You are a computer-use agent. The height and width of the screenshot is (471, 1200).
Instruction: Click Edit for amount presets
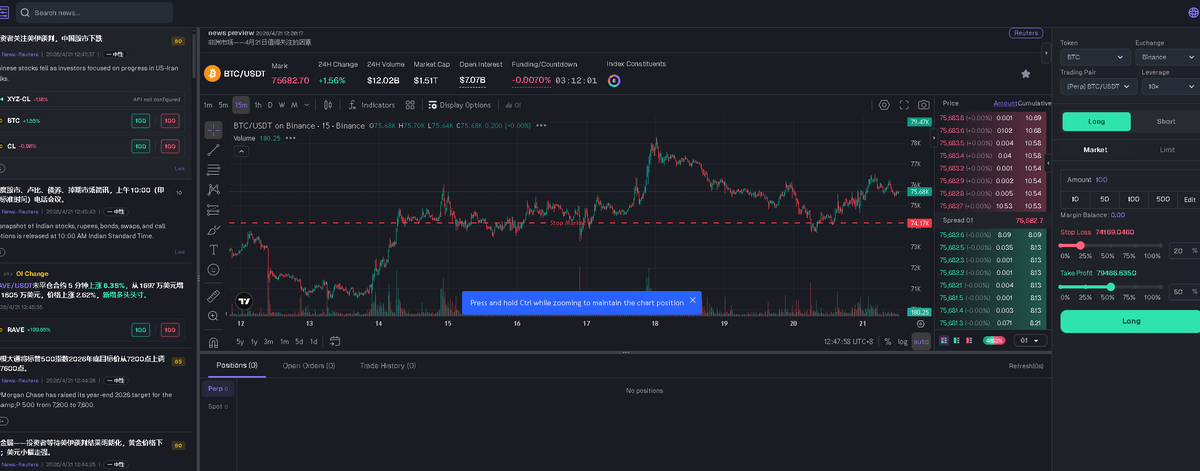click(x=1189, y=199)
